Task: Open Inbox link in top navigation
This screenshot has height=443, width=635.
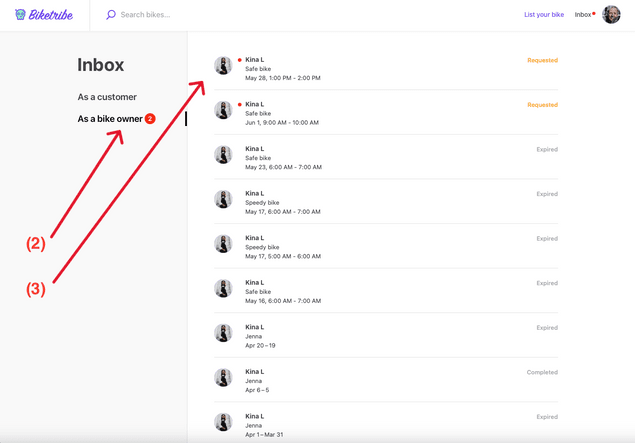Action: point(583,15)
